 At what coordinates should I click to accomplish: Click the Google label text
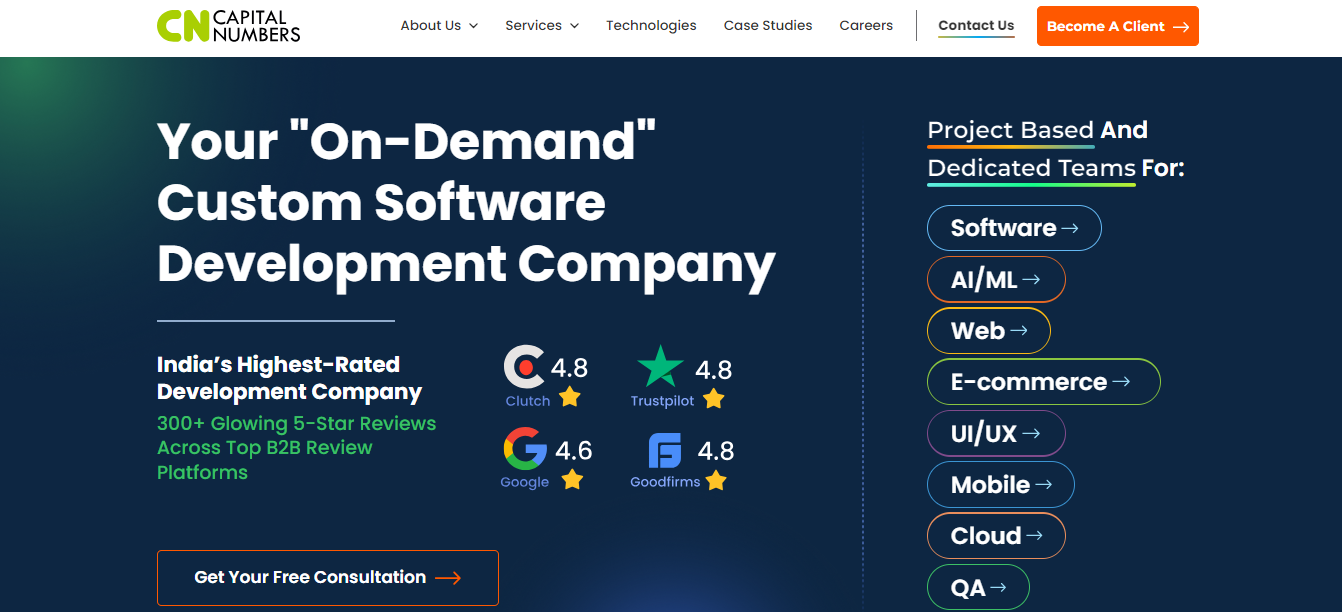525,482
